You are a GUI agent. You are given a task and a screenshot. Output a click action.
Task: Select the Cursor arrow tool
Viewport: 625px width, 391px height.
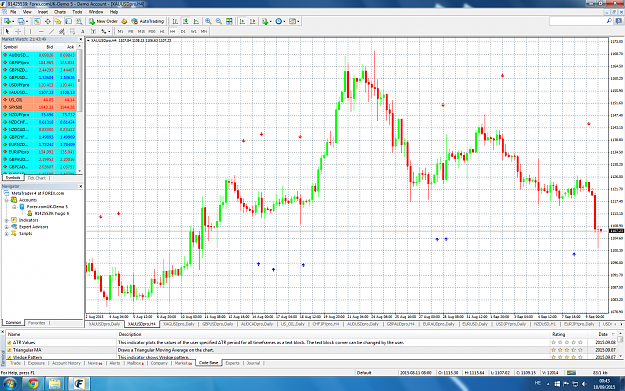click(x=7, y=31)
